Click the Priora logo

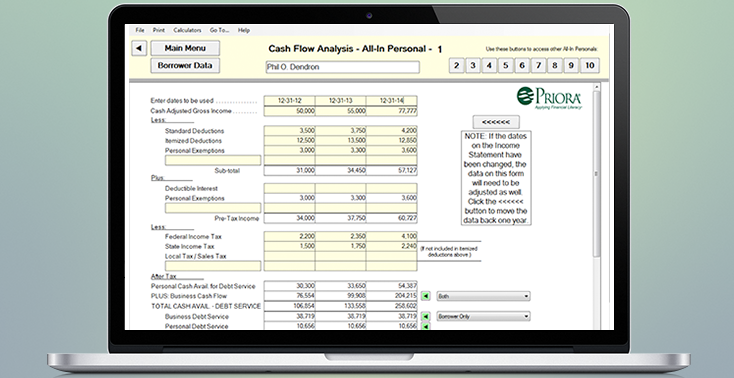point(549,97)
